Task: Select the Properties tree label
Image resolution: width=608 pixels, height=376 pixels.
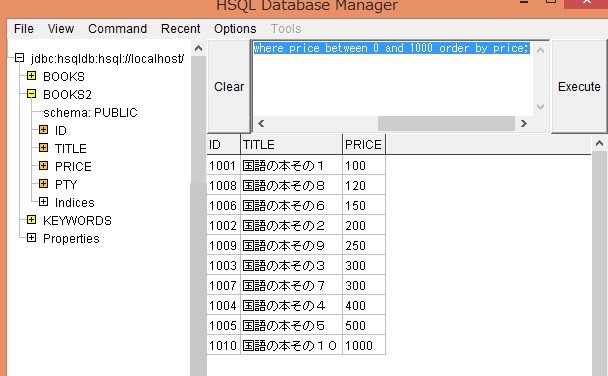Action: click(x=71, y=239)
